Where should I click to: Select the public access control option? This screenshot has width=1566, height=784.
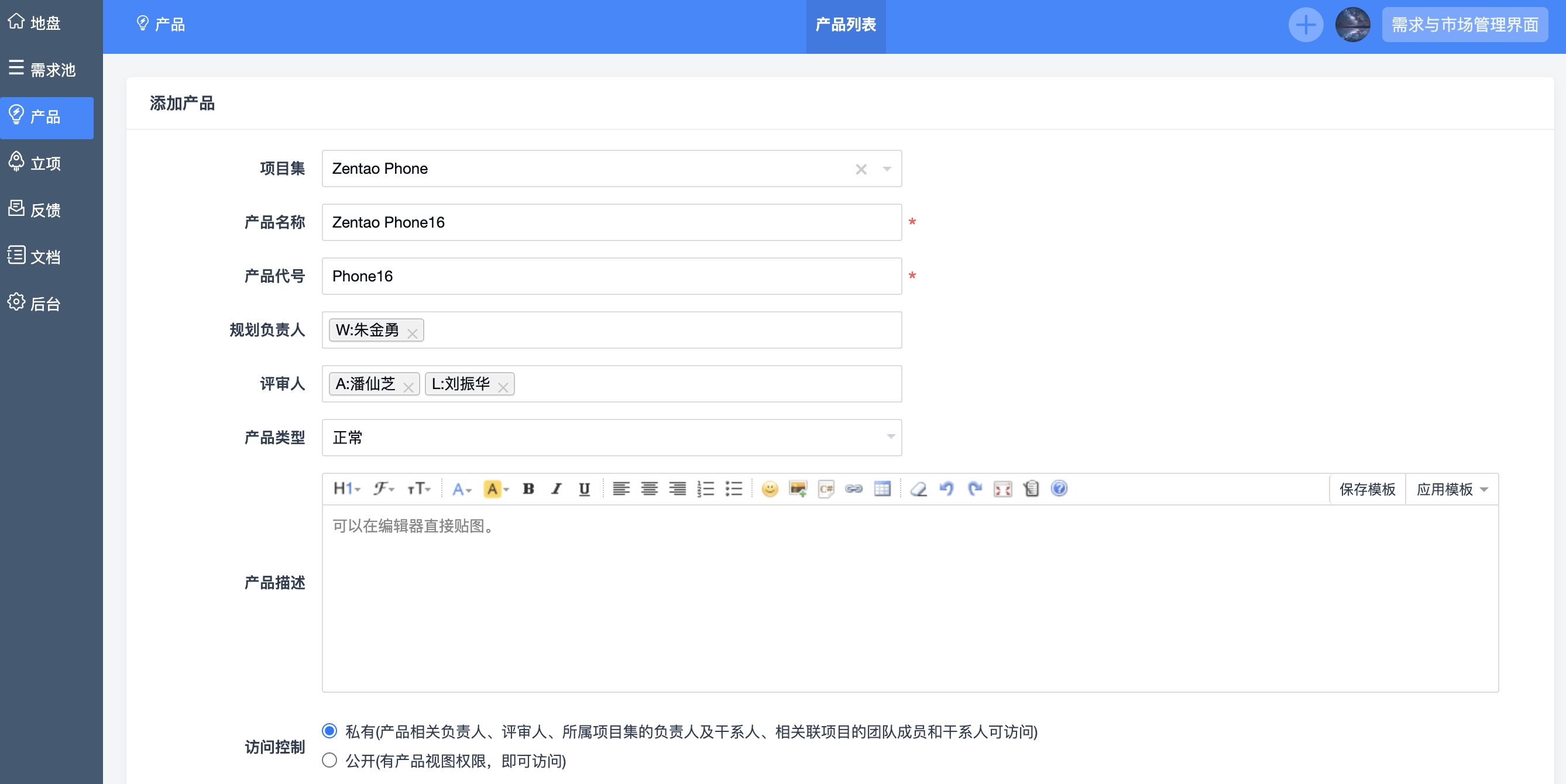(x=329, y=759)
